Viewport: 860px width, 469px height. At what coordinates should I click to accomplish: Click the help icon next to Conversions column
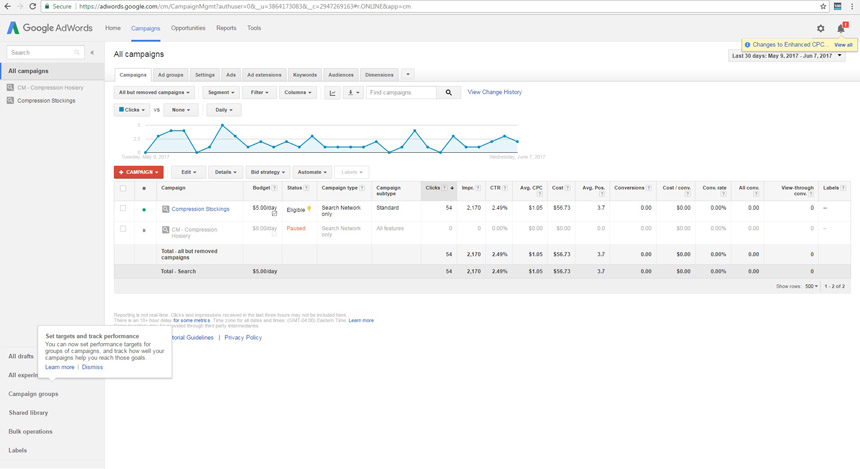(x=649, y=188)
